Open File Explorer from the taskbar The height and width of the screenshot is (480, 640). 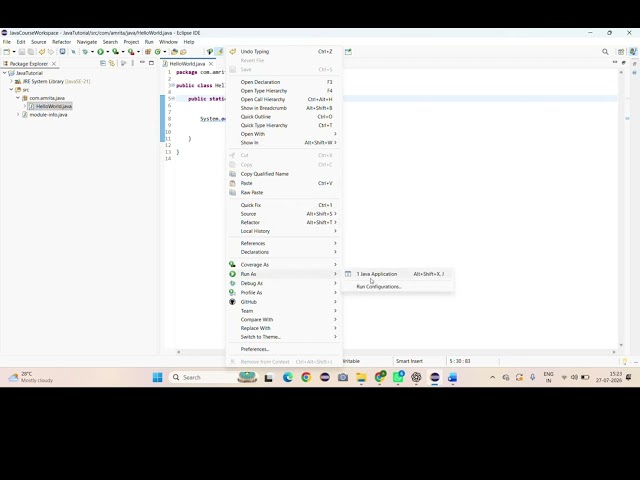tap(361, 378)
